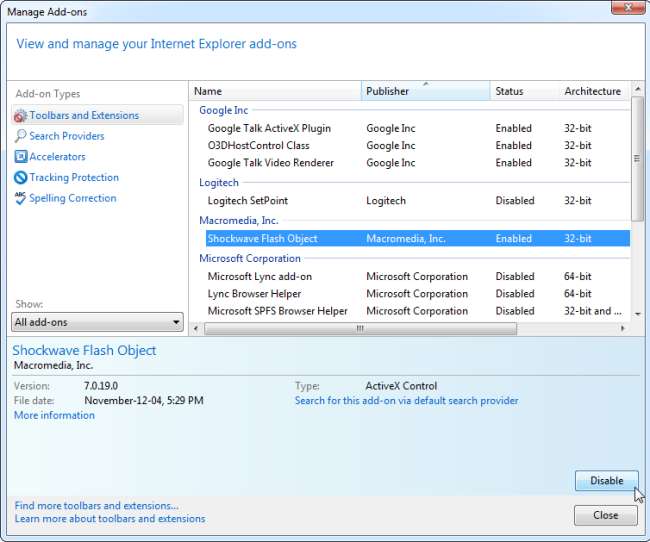Click the Search Providers magnifier icon

[x=20, y=136]
